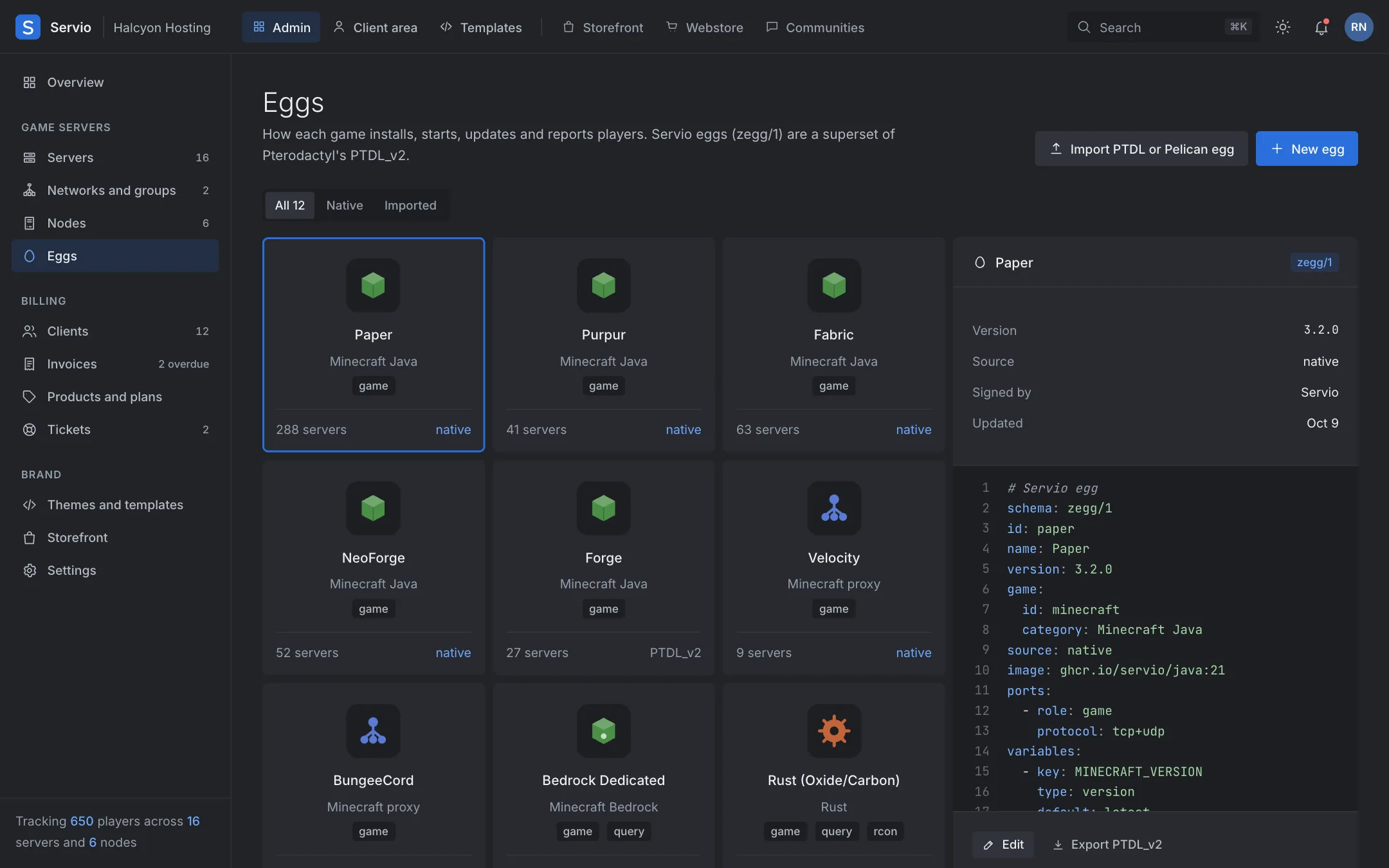Image resolution: width=1389 pixels, height=868 pixels.
Task: Click the Servers rack icon in sidebar
Action: pos(30,158)
